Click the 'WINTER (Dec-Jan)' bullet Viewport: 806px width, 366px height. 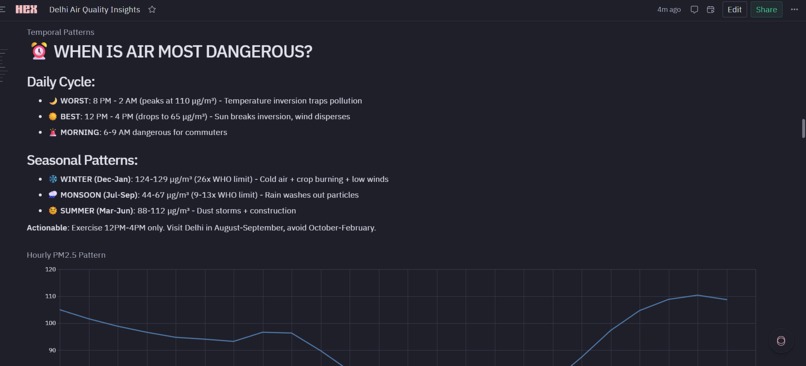(218, 179)
